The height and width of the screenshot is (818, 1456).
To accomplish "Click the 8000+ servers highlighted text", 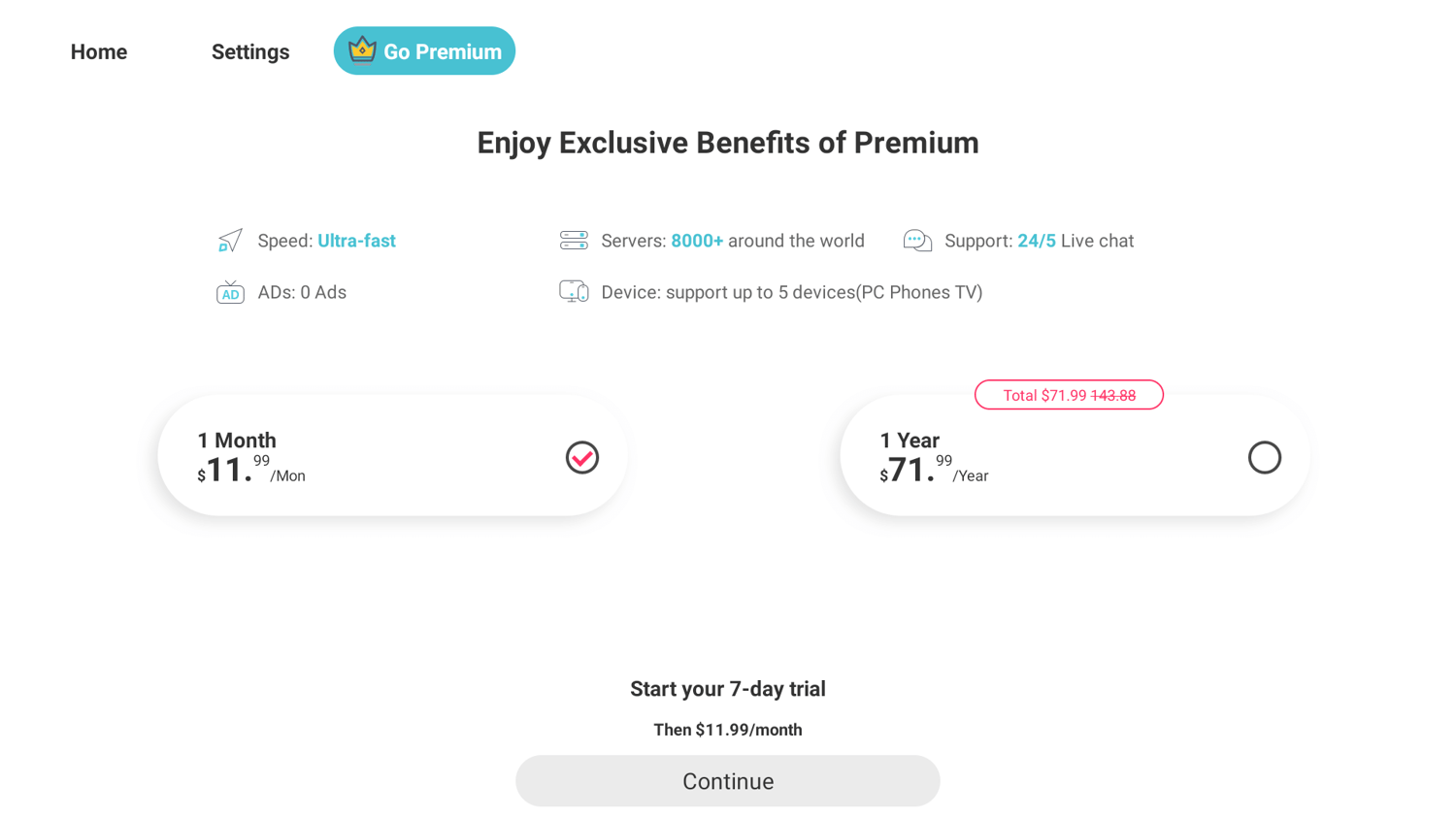I will pyautogui.click(x=697, y=241).
